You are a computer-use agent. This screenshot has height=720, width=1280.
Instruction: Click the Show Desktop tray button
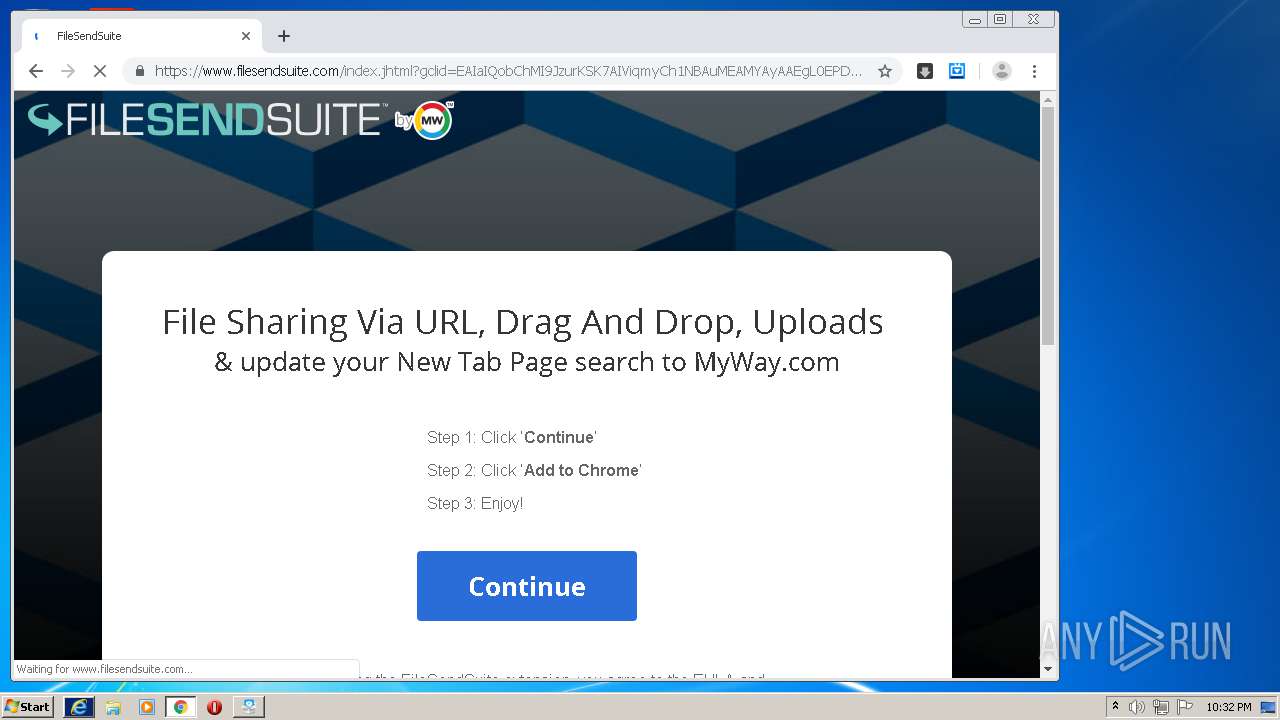click(x=1269, y=707)
